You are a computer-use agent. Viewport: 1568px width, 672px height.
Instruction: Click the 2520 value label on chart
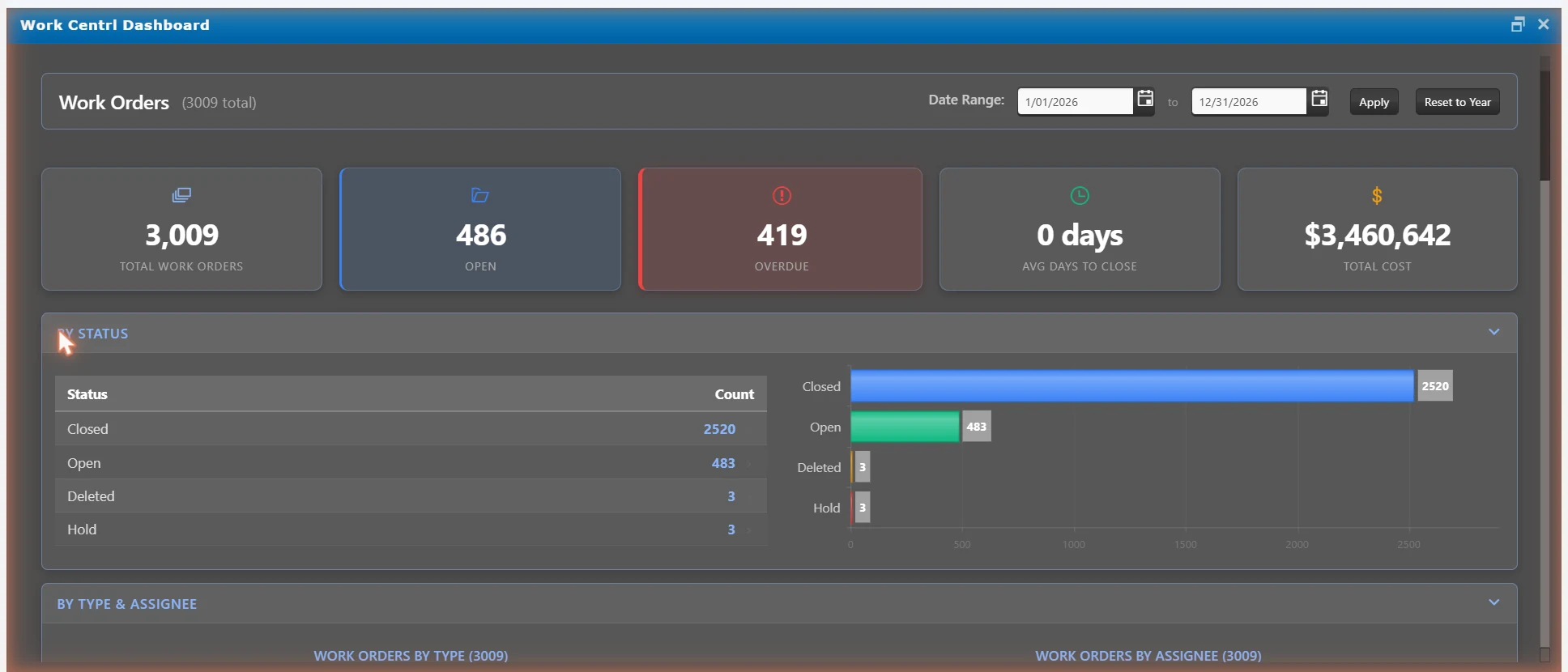(1434, 386)
